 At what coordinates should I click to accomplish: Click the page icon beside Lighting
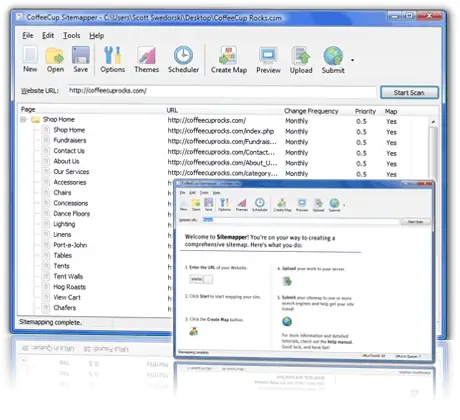pyautogui.click(x=46, y=224)
